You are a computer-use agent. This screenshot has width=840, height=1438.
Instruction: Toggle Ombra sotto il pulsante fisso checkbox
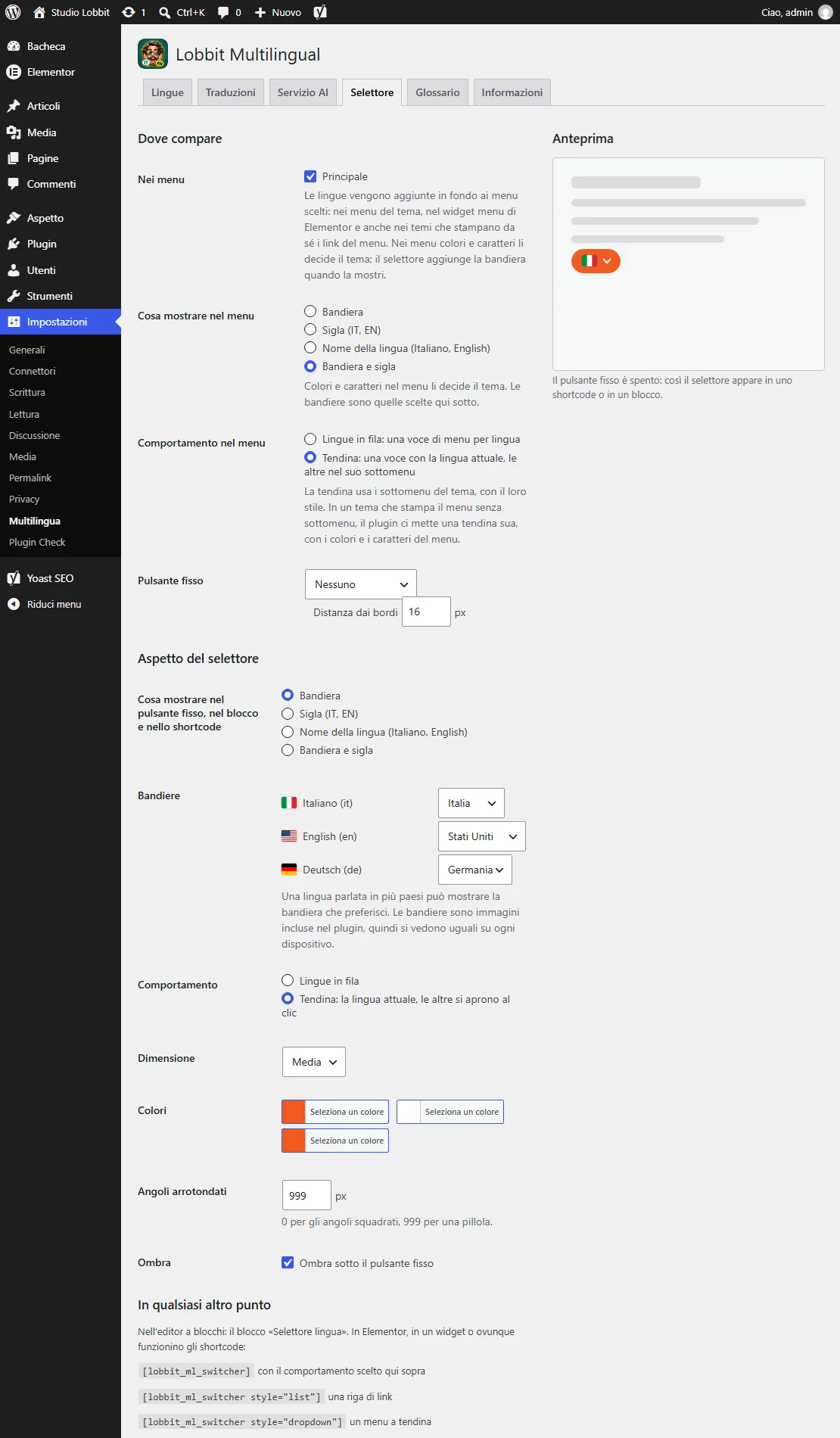point(288,1262)
